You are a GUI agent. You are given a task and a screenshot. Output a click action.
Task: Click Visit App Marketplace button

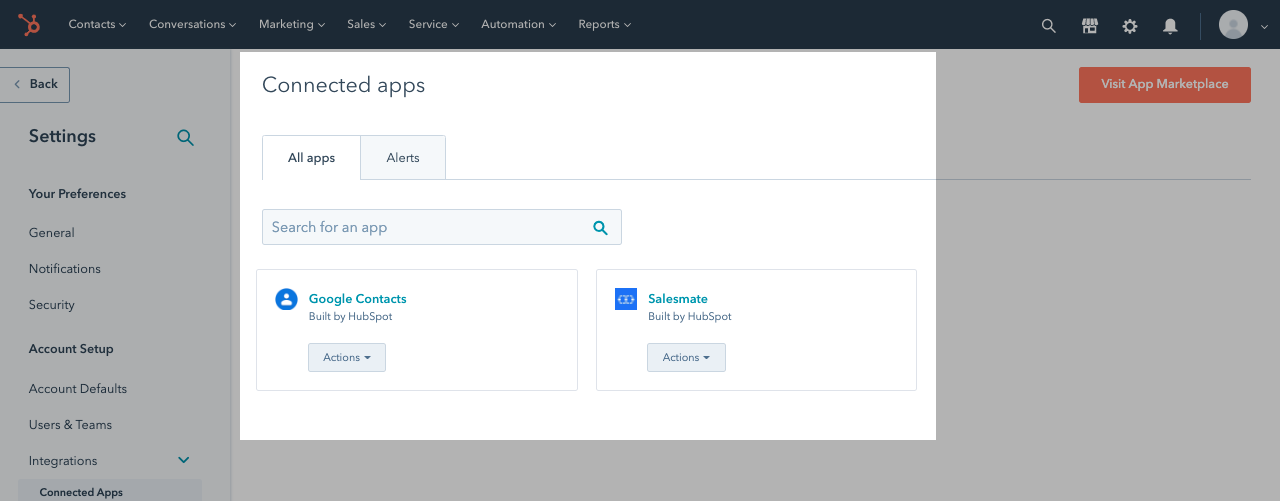point(1165,84)
